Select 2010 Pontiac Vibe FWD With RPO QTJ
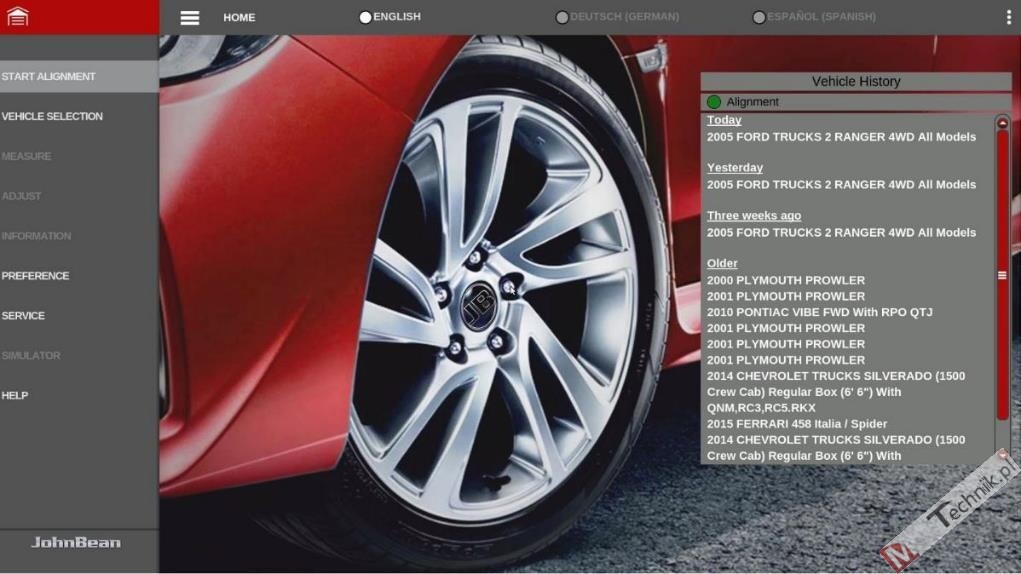Viewport: 1021px width, 574px height. click(x=820, y=312)
